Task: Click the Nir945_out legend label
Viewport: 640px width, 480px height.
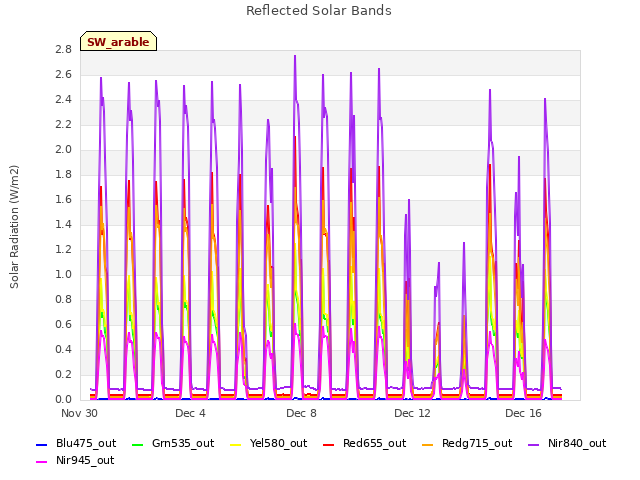Action: tap(85, 460)
